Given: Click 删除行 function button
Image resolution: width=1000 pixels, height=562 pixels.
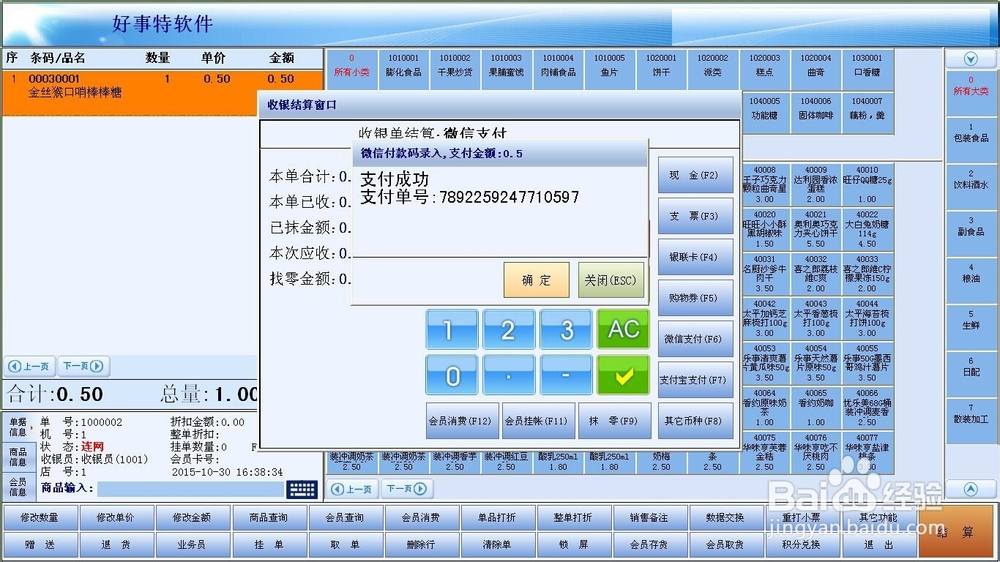Looking at the screenshot, I should [421, 545].
